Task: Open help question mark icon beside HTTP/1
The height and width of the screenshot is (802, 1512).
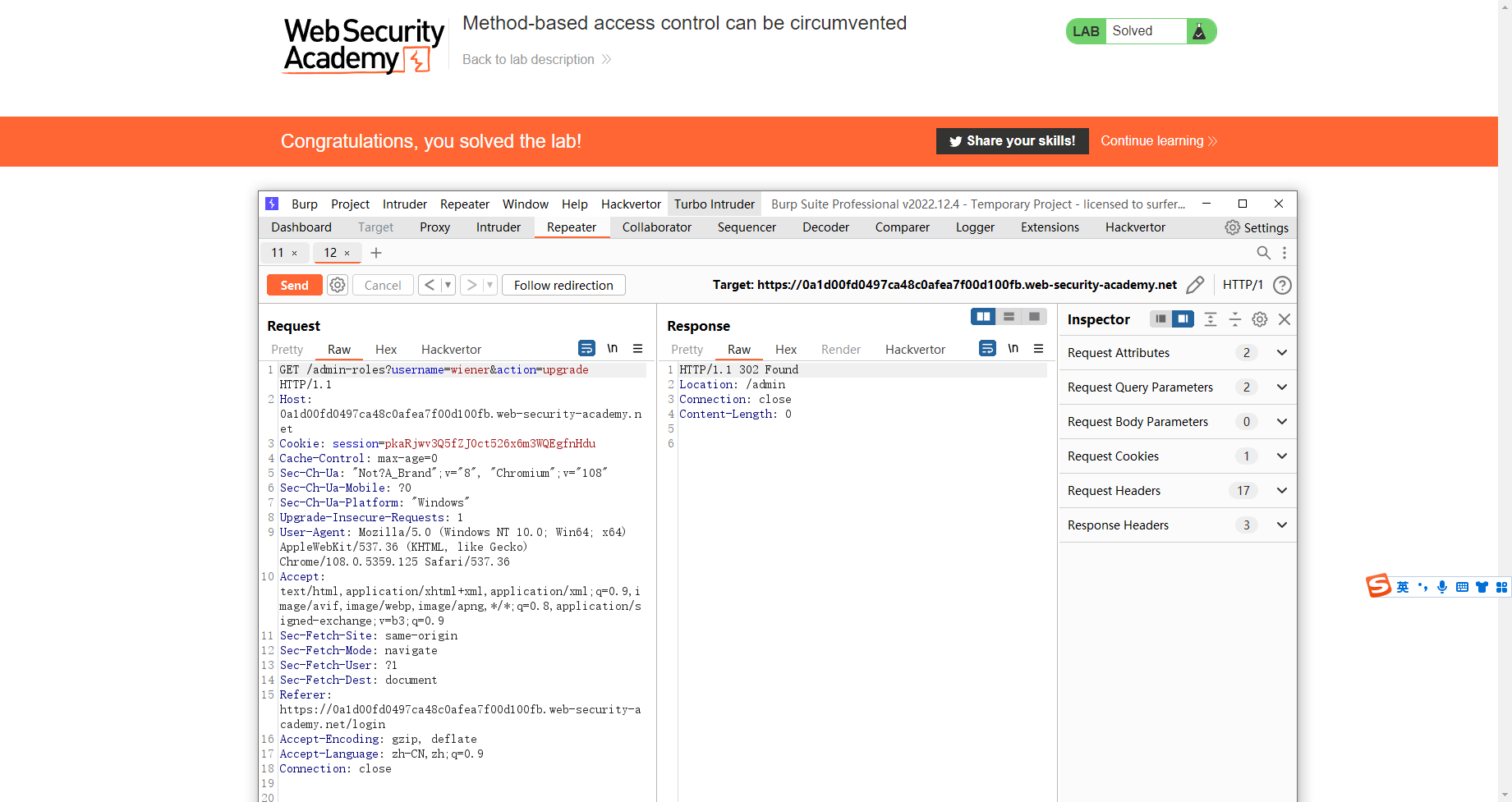Action: click(x=1282, y=285)
